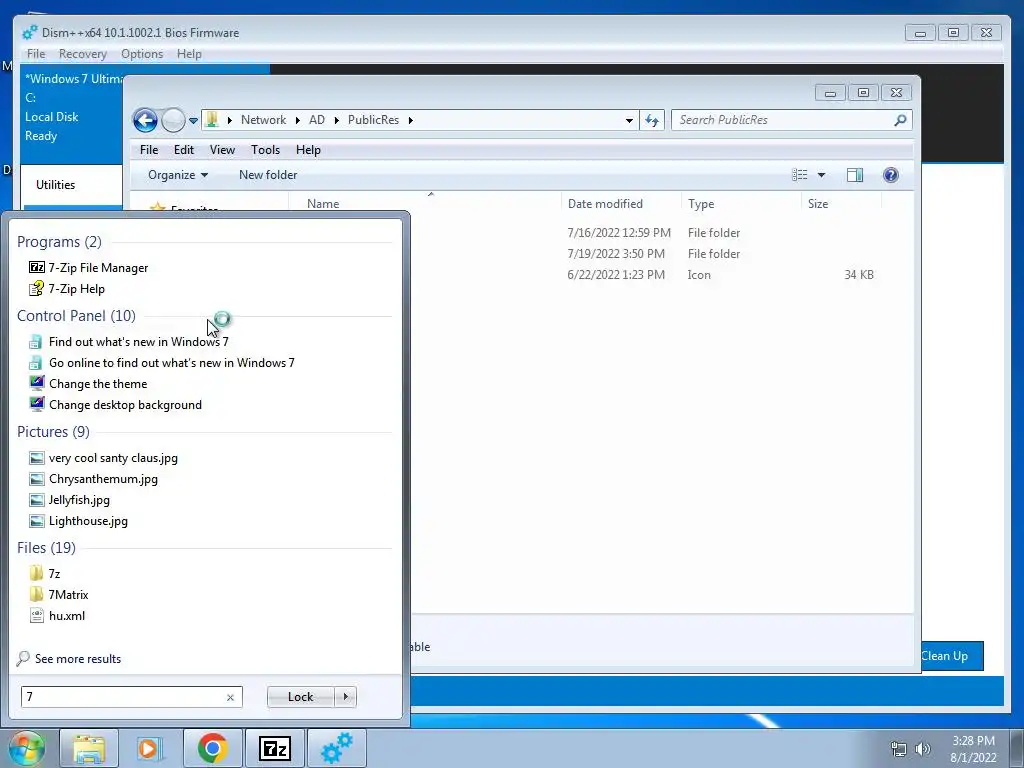This screenshot has height=768, width=1024.
Task: Open Chrysanthemum.jpg search result
Action: coord(93,479)
